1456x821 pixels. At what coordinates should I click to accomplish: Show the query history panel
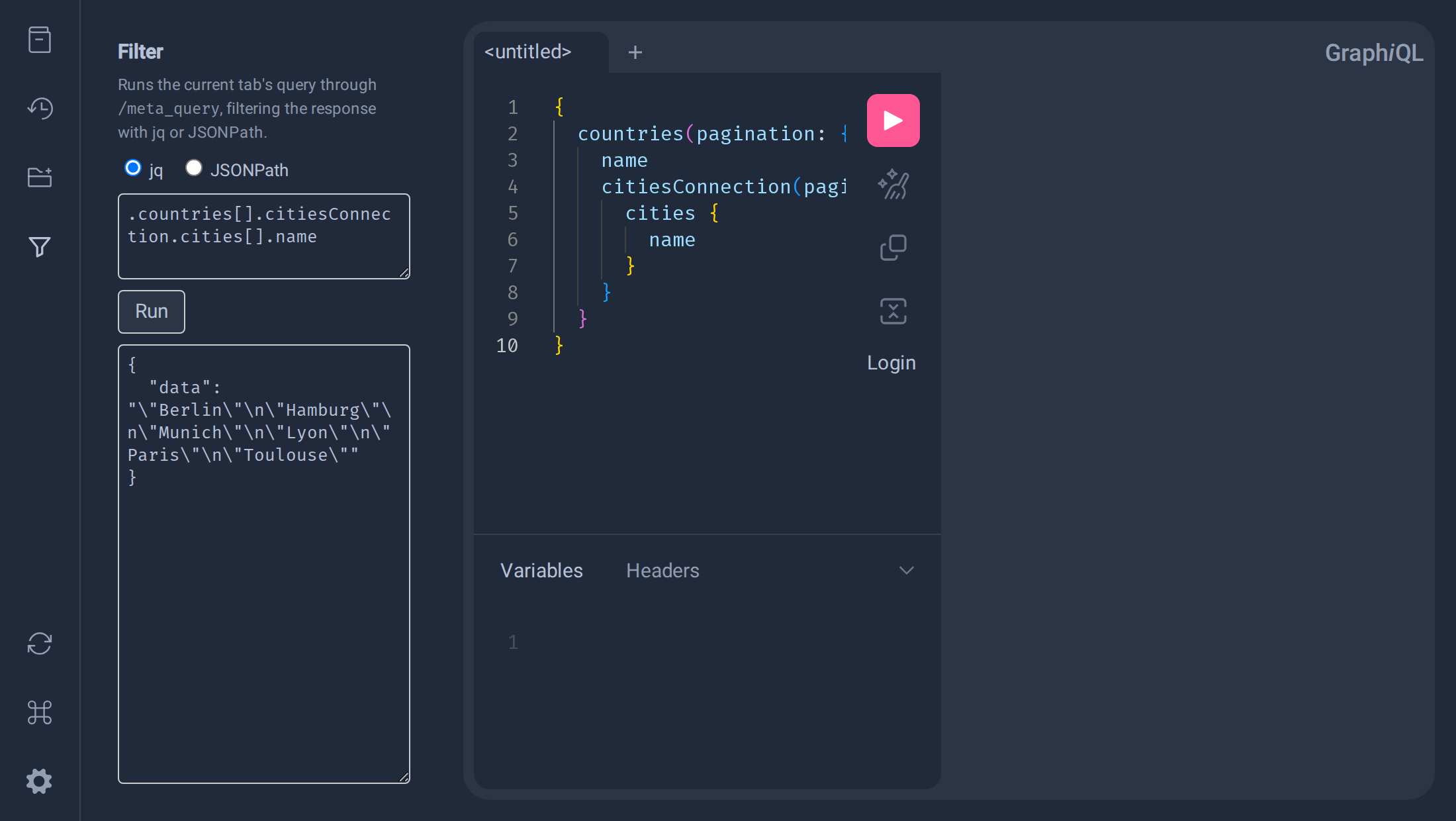pyautogui.click(x=40, y=108)
